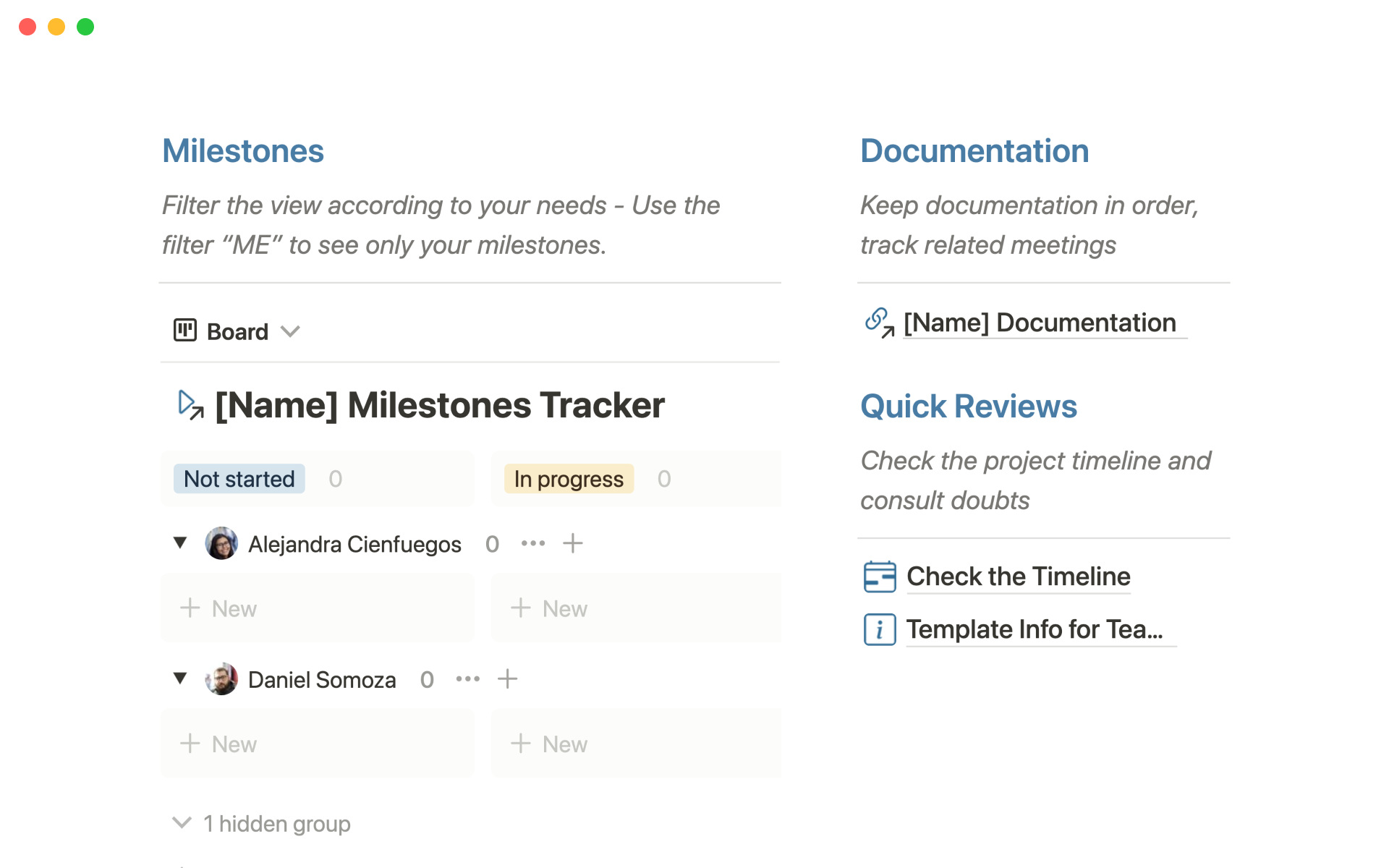
Task: Click the In progress status tag
Action: pos(569,479)
